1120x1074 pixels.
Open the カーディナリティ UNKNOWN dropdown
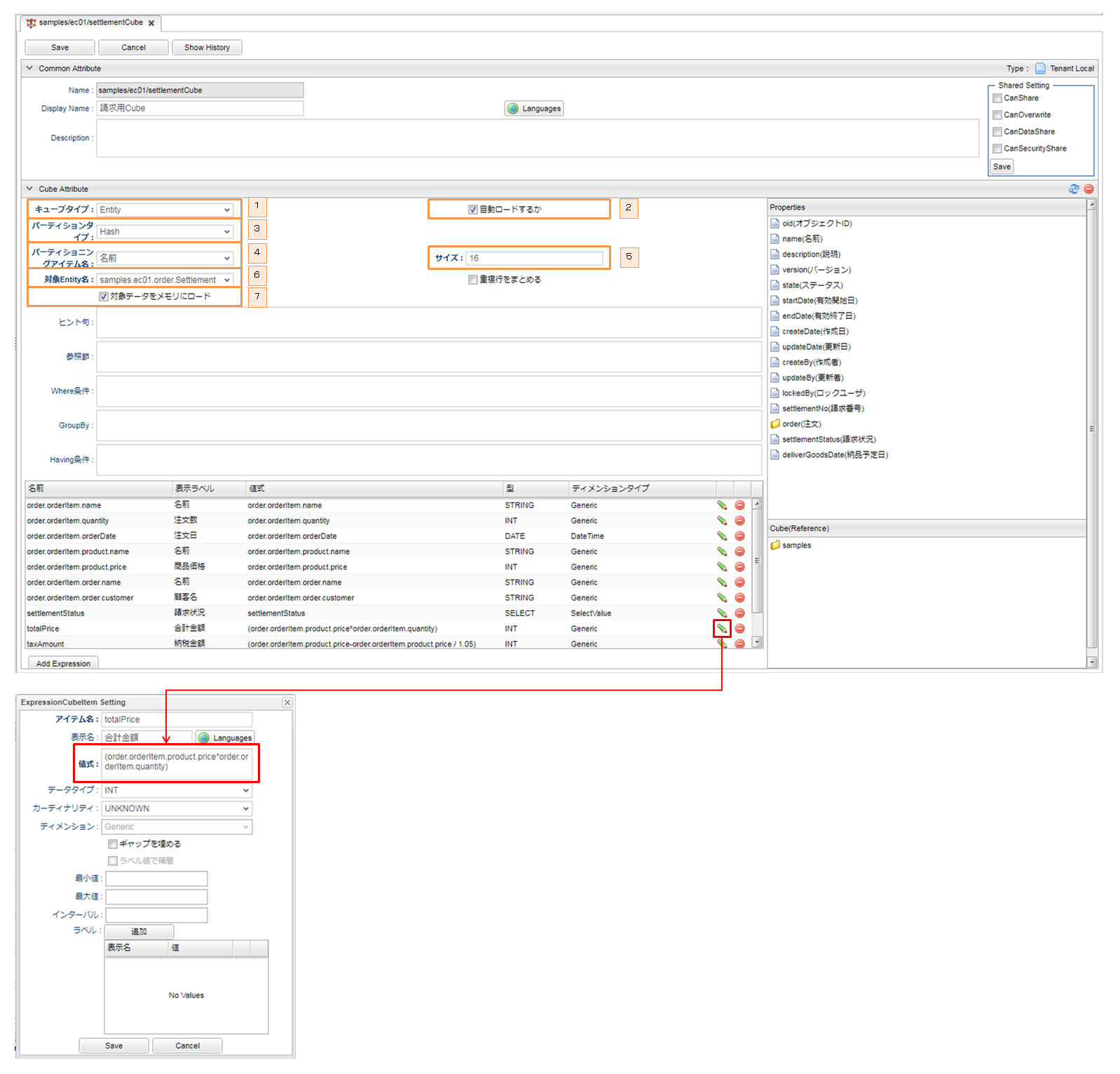pyautogui.click(x=177, y=808)
